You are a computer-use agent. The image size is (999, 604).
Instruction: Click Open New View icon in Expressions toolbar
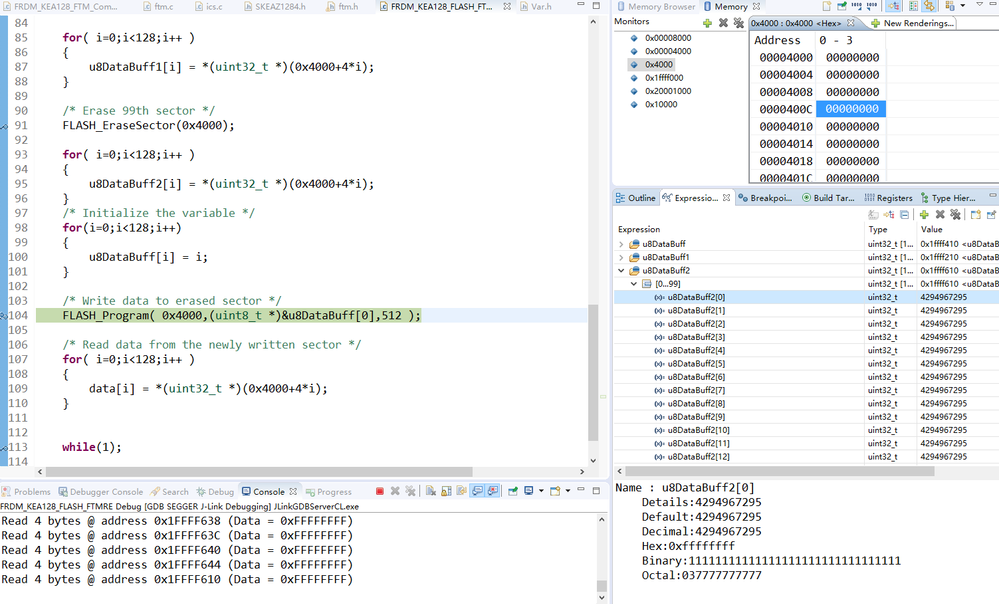[x=975, y=215]
